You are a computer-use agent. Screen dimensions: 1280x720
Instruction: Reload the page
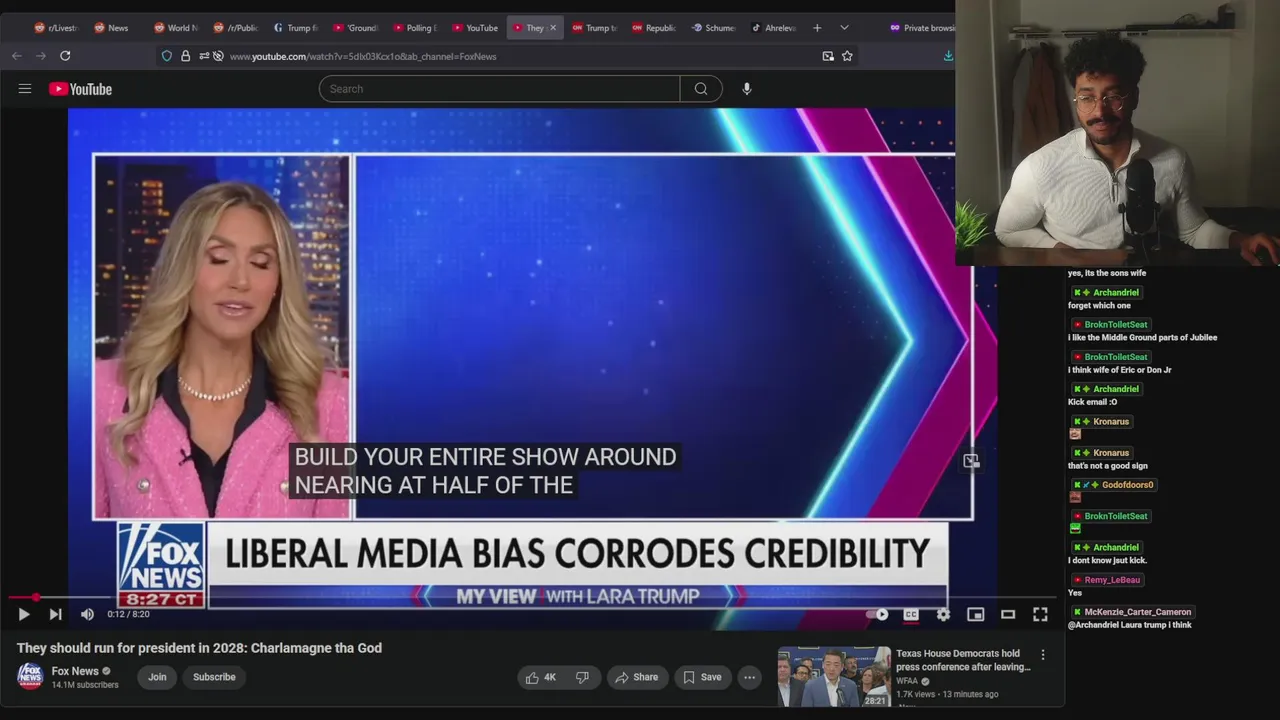(65, 56)
